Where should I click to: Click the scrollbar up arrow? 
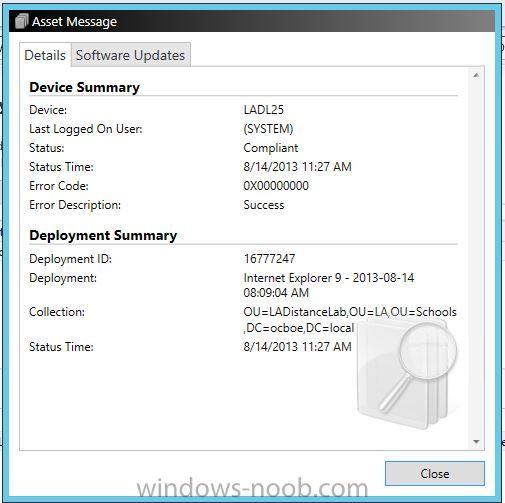pos(476,75)
